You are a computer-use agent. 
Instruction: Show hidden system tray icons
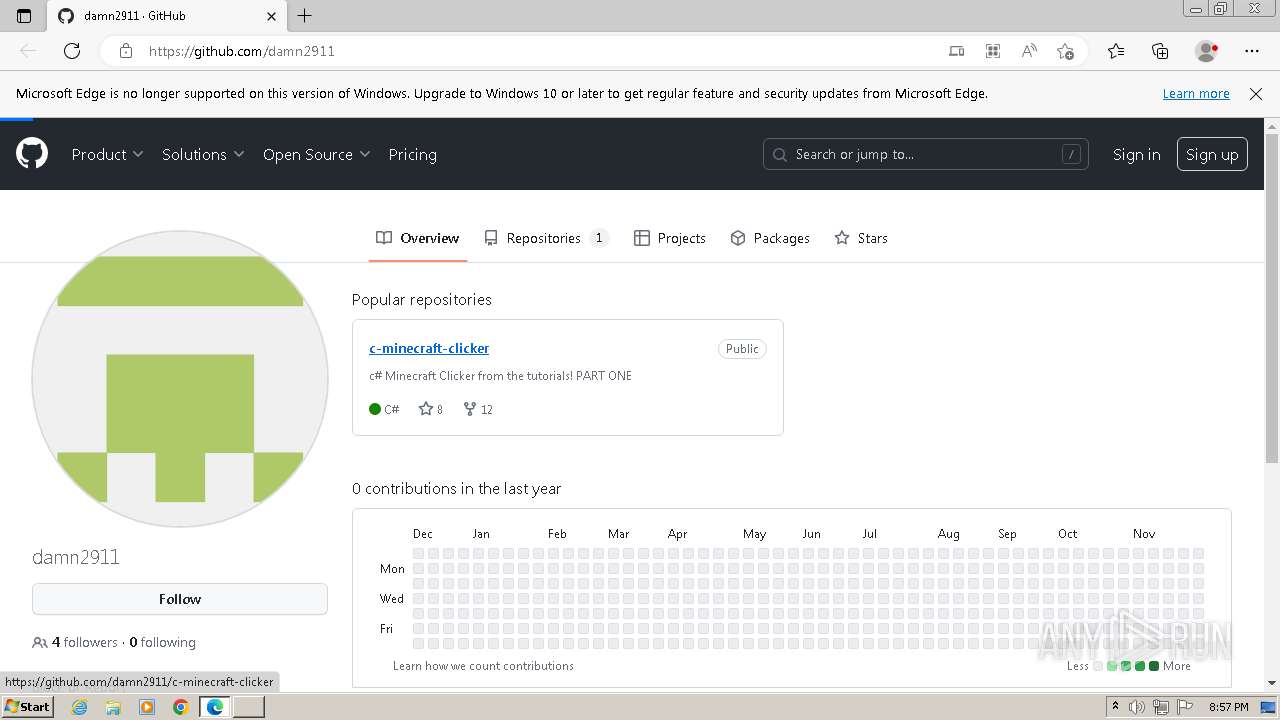1115,707
